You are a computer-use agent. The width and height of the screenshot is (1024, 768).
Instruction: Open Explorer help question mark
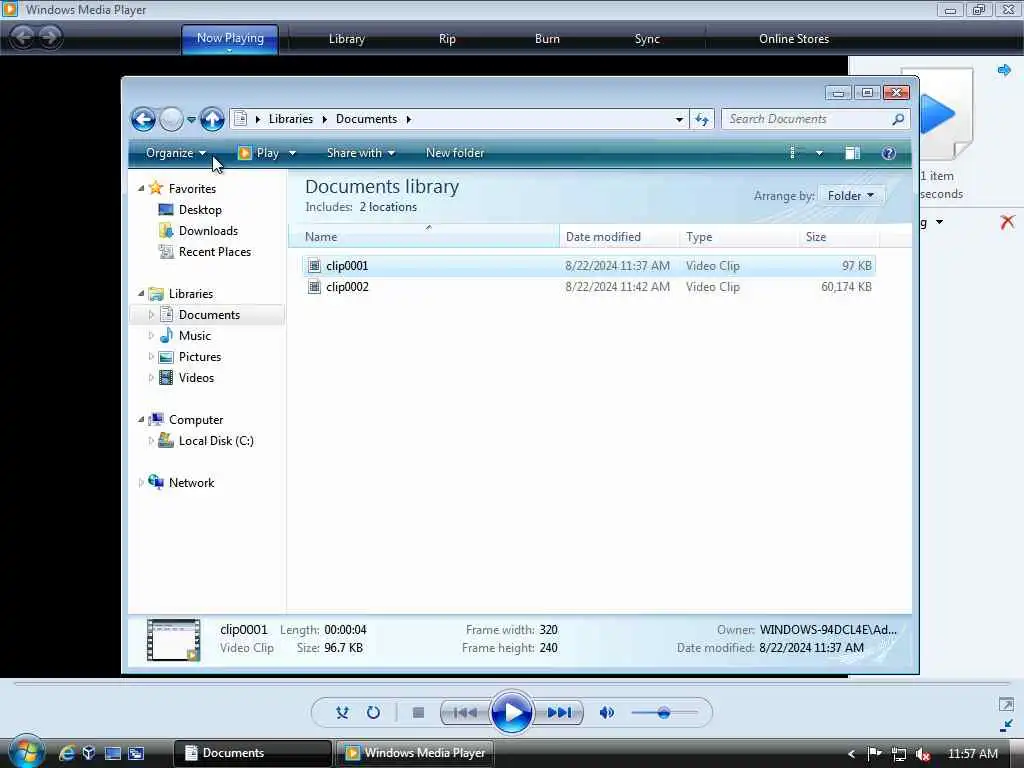888,153
